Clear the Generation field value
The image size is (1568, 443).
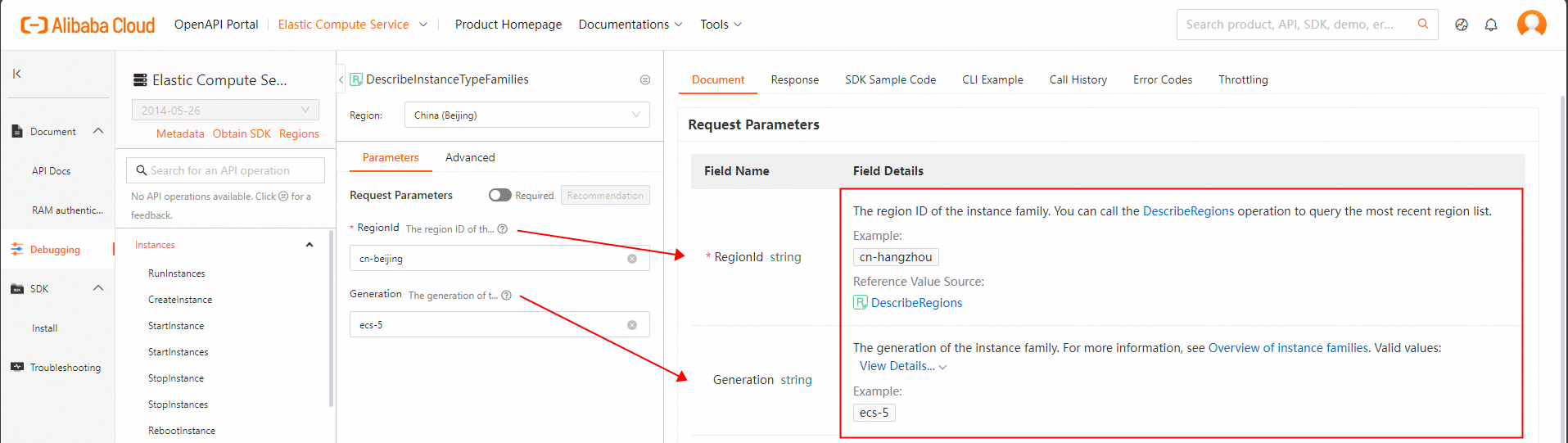point(632,325)
